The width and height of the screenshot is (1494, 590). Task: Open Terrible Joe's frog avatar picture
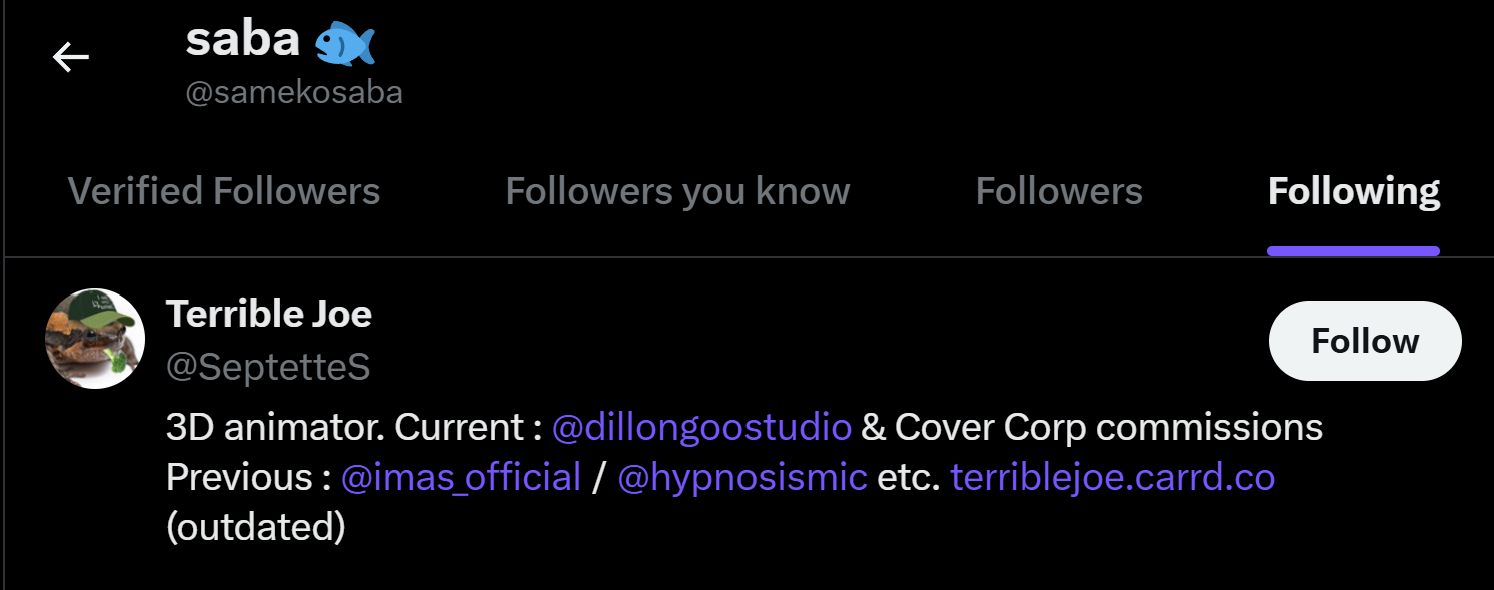click(x=96, y=339)
